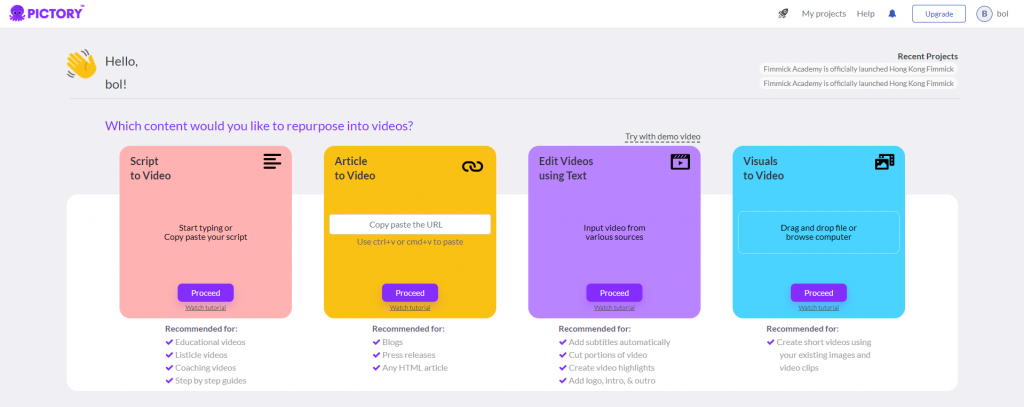Click Add logo, intro, & outro item
Image resolution: width=1024 pixels, height=407 pixels.
[x=607, y=380]
